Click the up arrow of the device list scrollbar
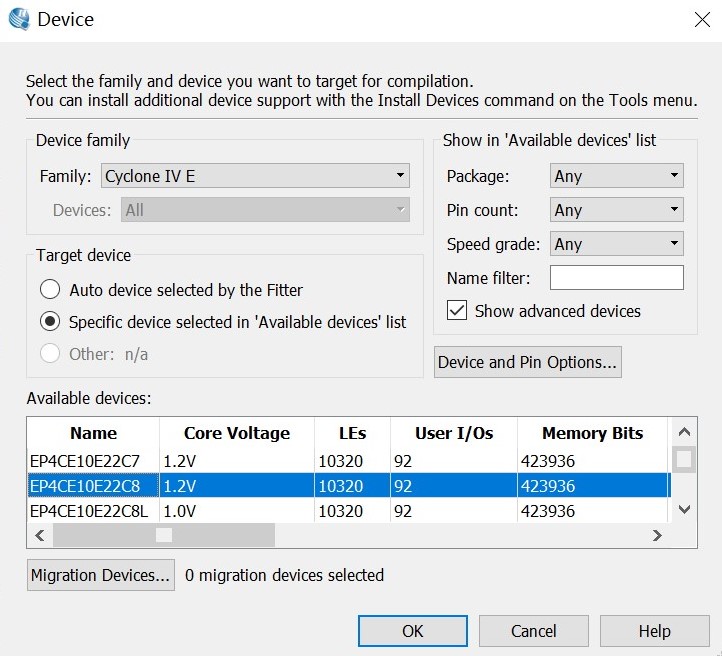Screen dimensions: 722x656 [684, 432]
